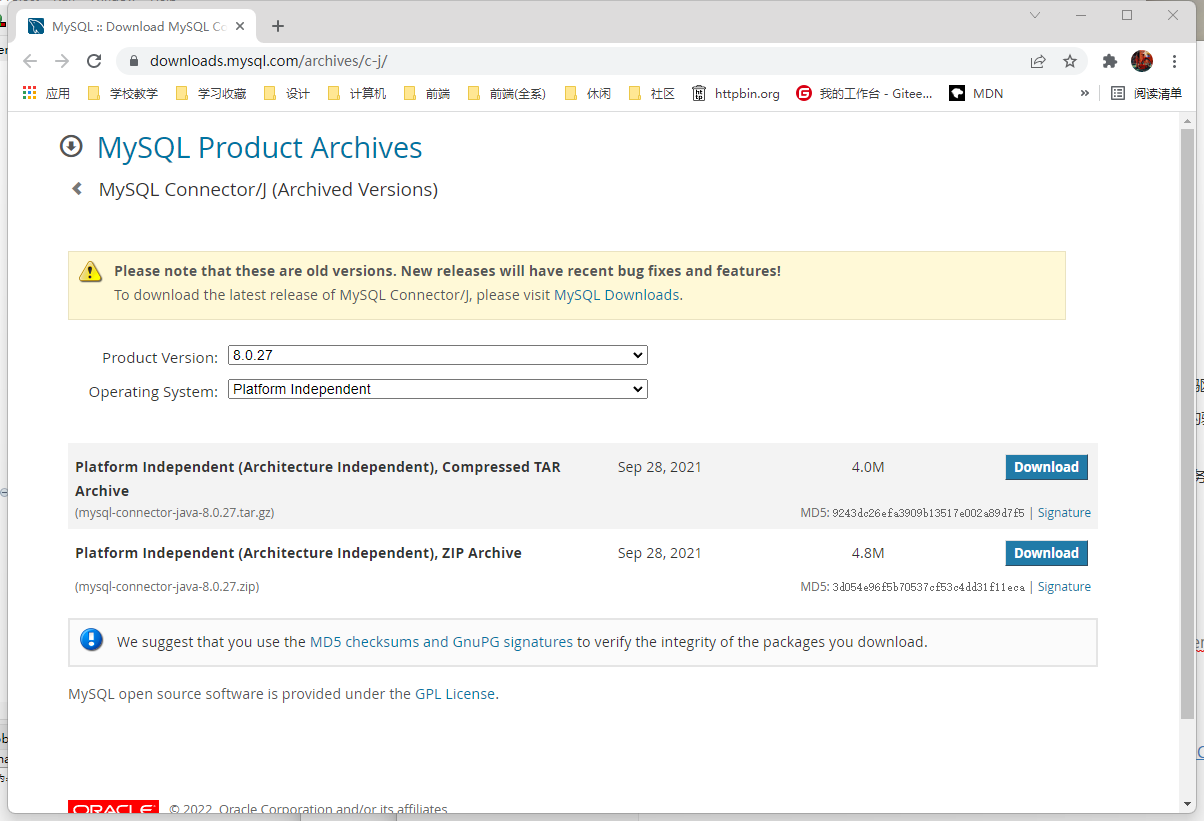
Task: Expand the bookmarks overflow chevron
Action: 1084,92
